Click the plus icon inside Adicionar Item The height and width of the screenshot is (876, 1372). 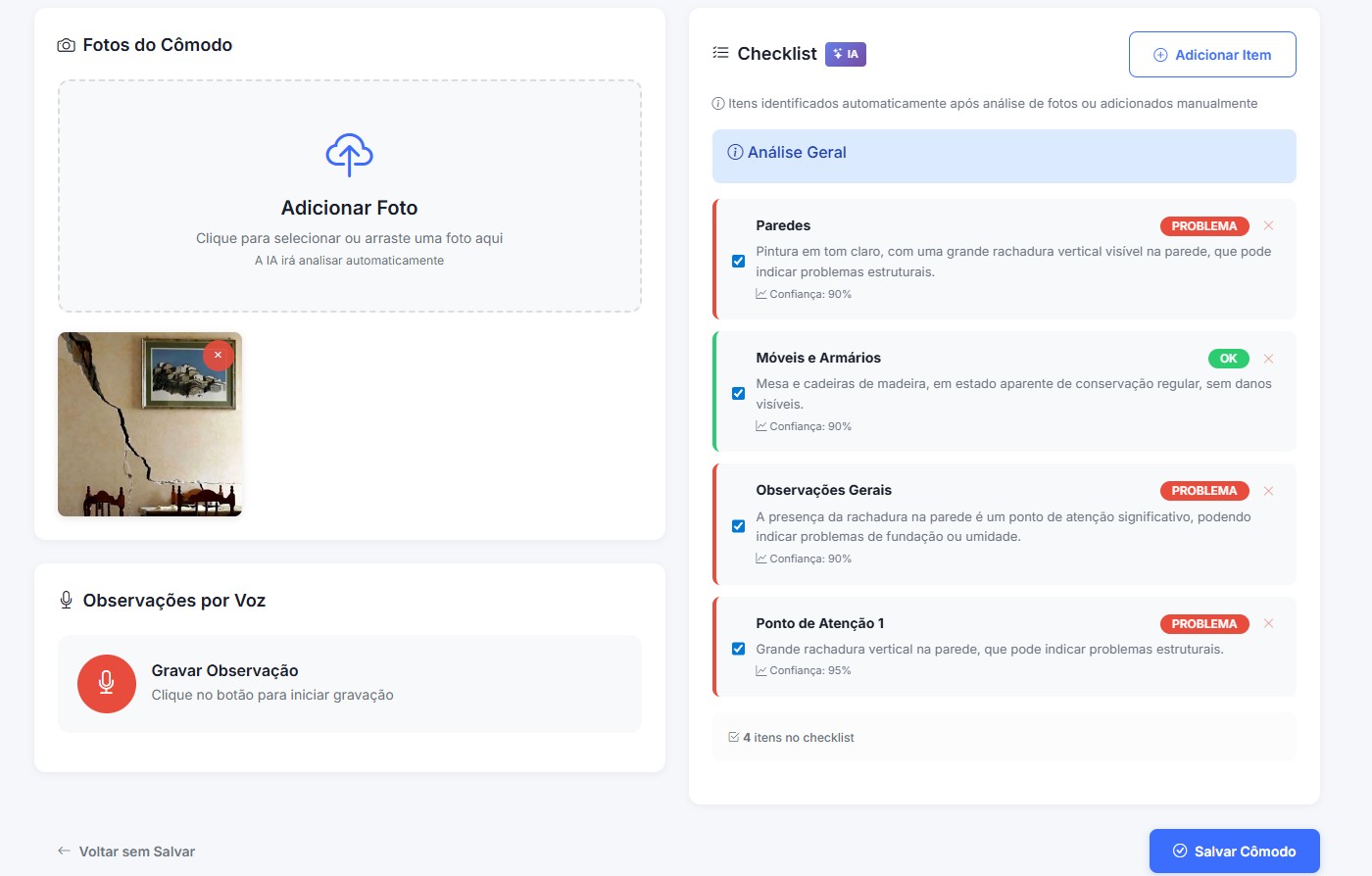pyautogui.click(x=1160, y=54)
